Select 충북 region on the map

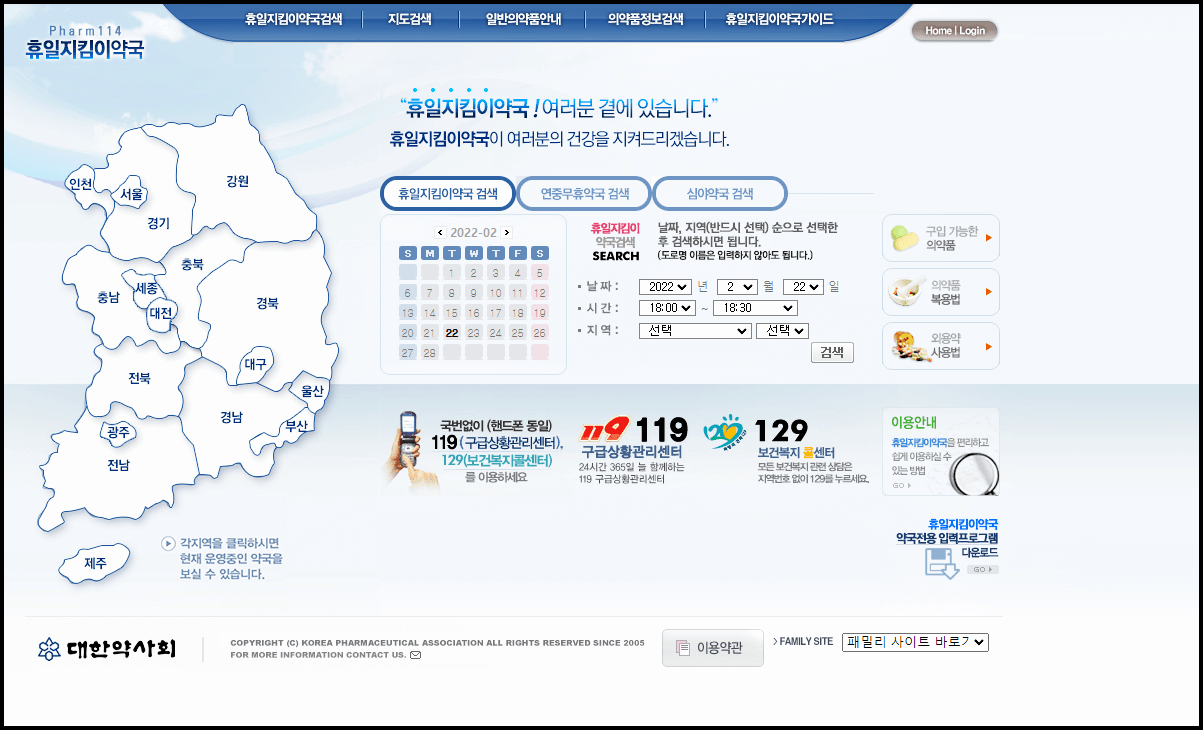coord(192,265)
